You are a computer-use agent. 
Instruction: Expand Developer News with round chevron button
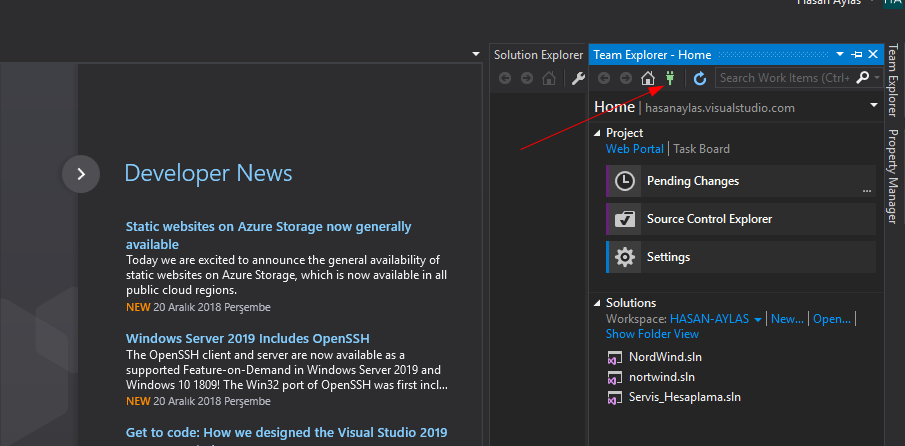click(81, 174)
